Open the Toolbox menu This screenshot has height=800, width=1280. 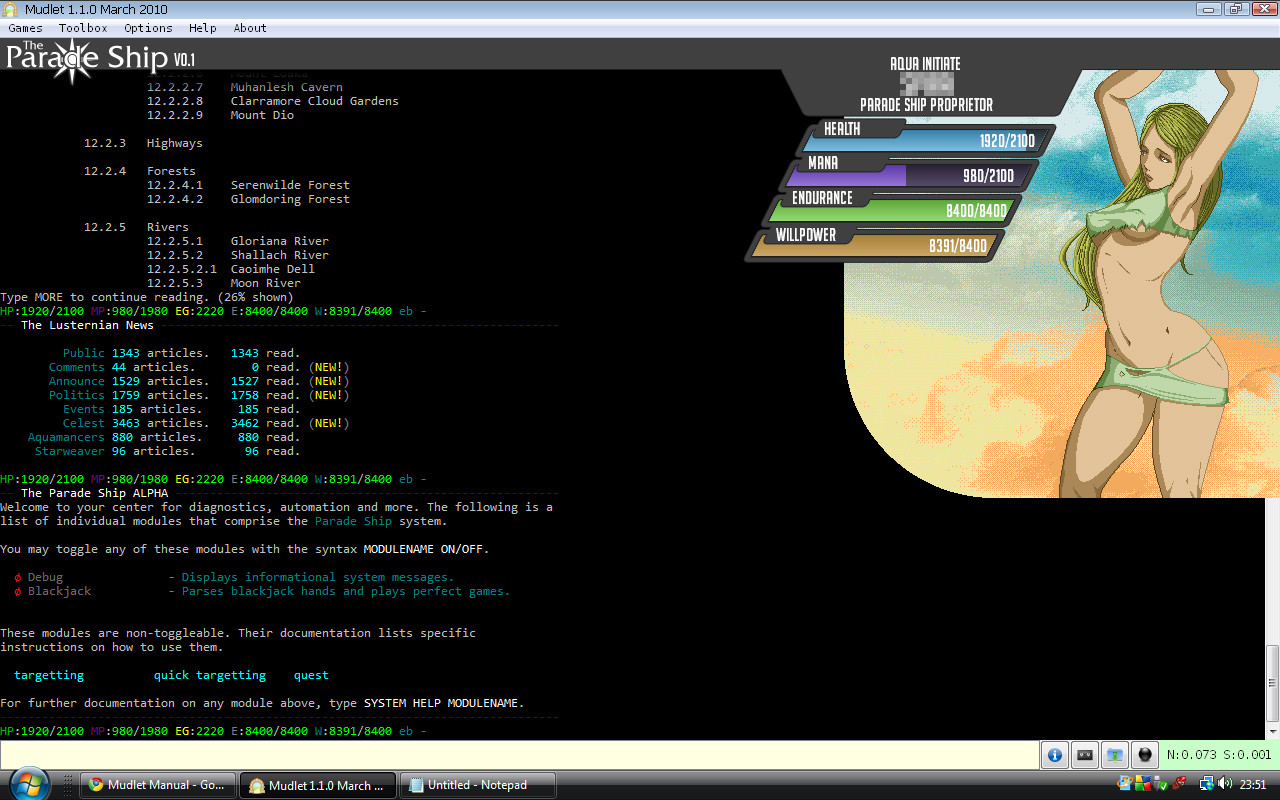coord(83,28)
